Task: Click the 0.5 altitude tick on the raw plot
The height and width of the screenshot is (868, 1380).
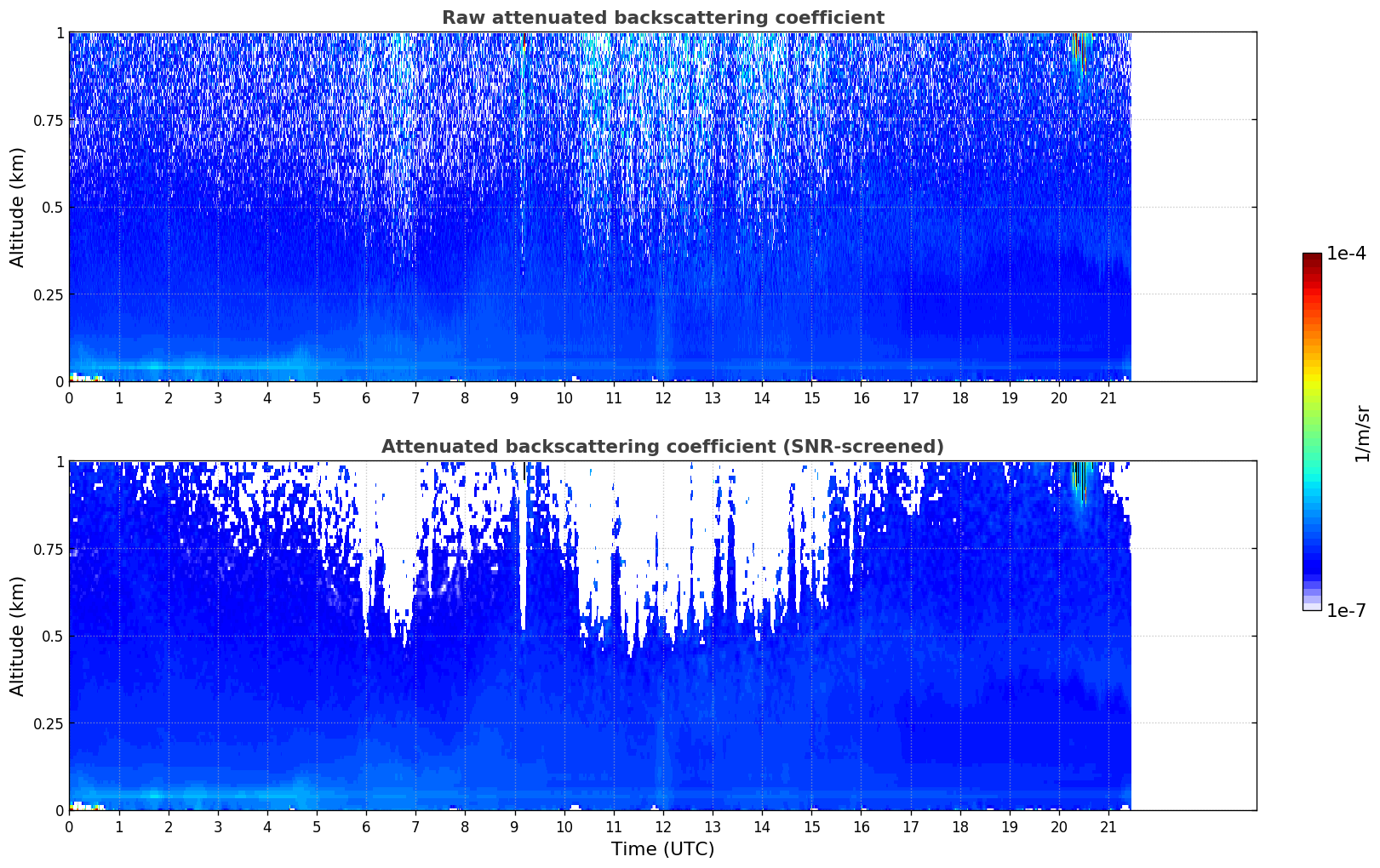Action: click(x=53, y=207)
